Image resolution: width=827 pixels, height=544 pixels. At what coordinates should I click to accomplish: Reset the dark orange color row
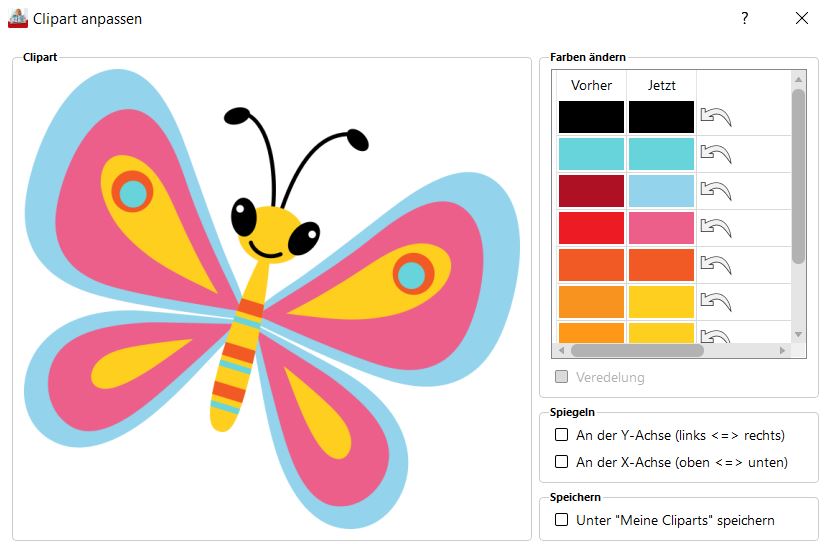tap(715, 265)
